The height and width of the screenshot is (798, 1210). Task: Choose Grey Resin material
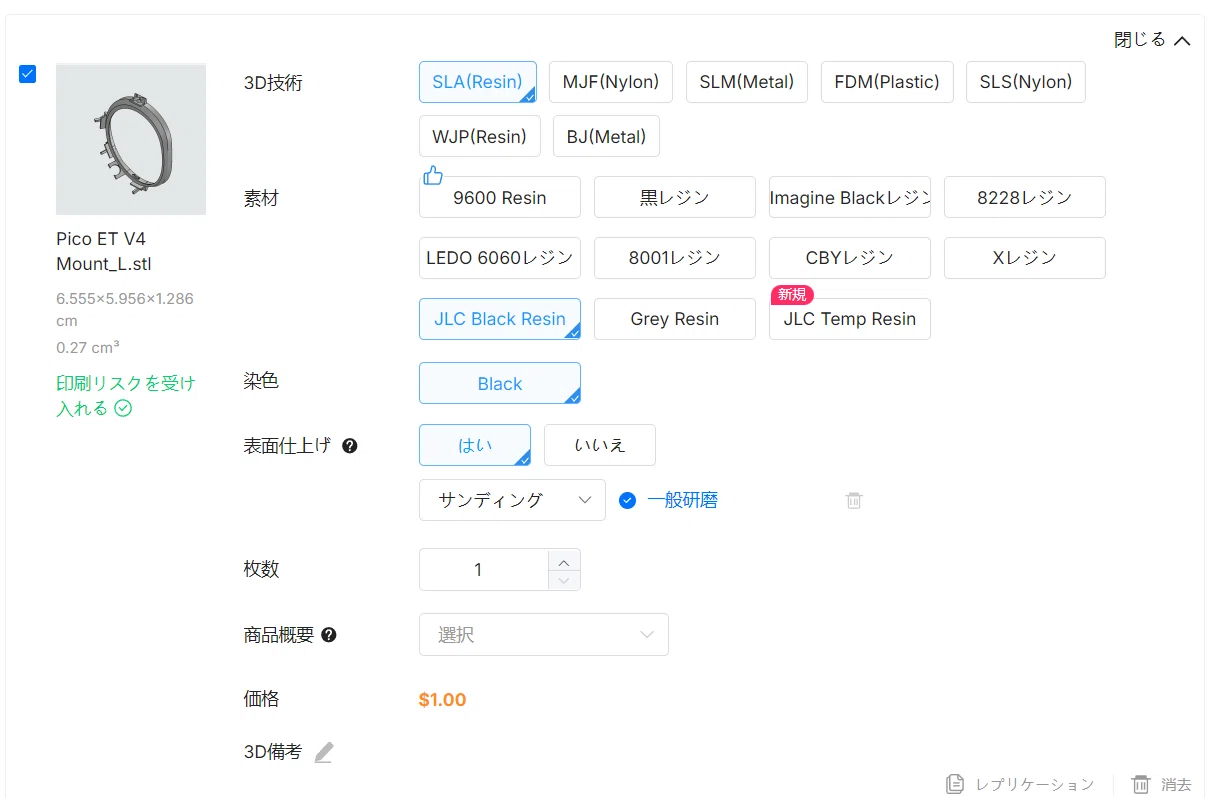(x=675, y=319)
